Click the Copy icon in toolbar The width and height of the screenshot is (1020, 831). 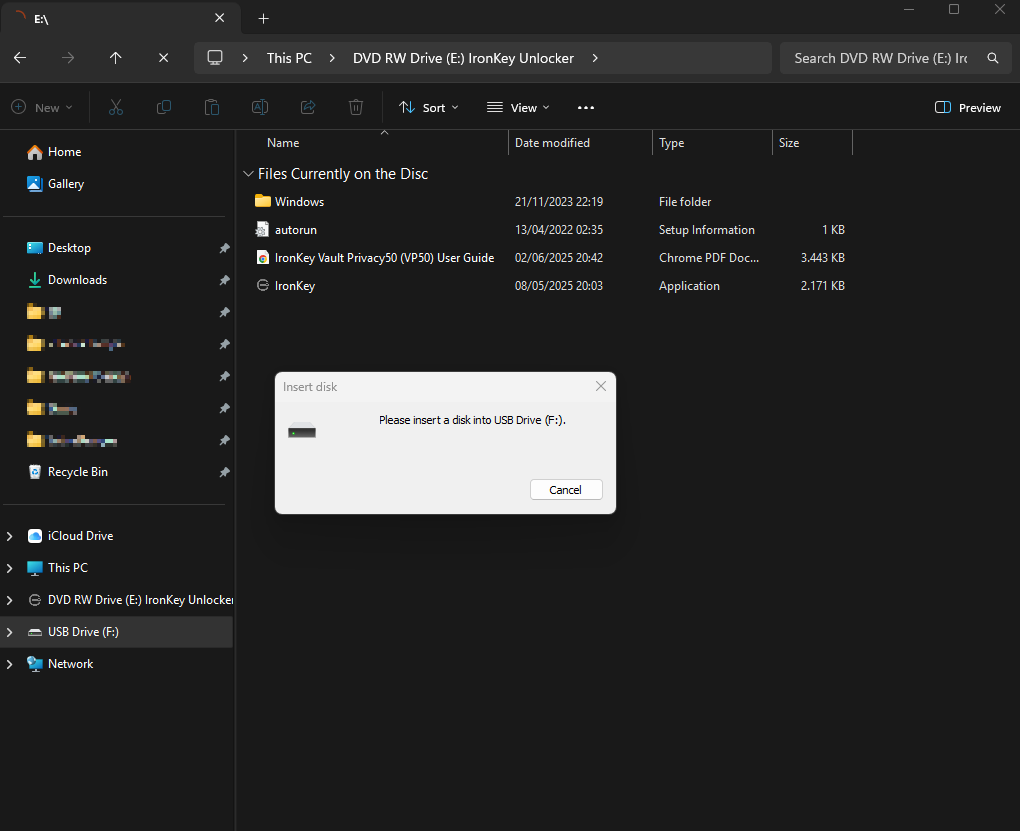pos(163,107)
